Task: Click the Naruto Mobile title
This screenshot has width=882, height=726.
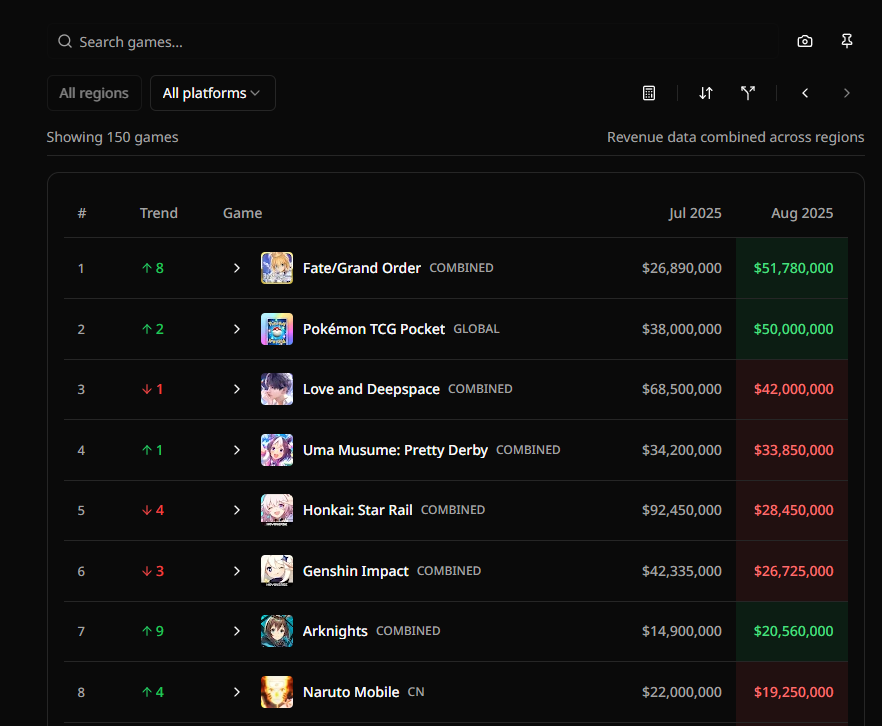Action: [x=351, y=692]
